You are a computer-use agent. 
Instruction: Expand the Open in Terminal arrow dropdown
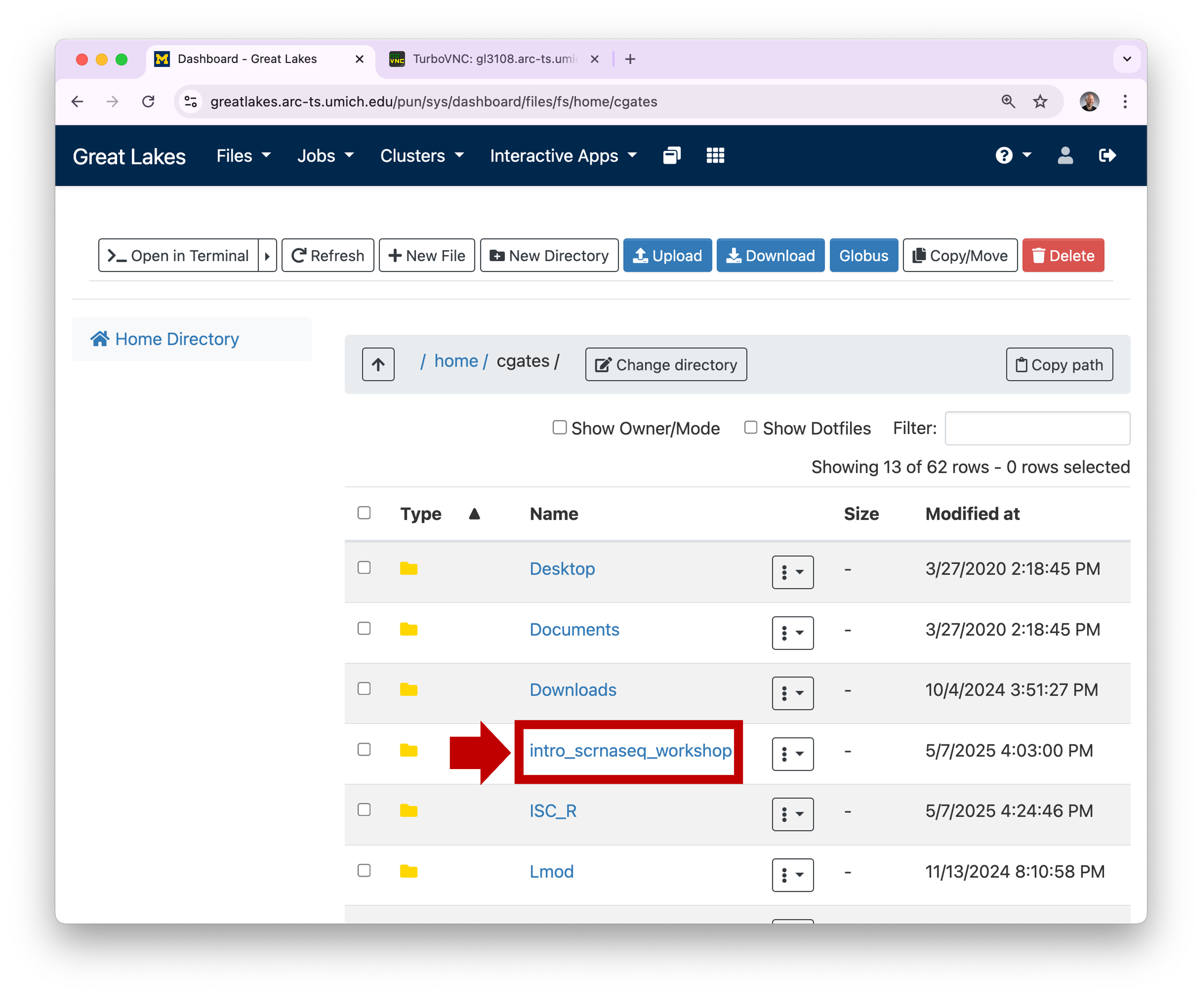click(267, 256)
